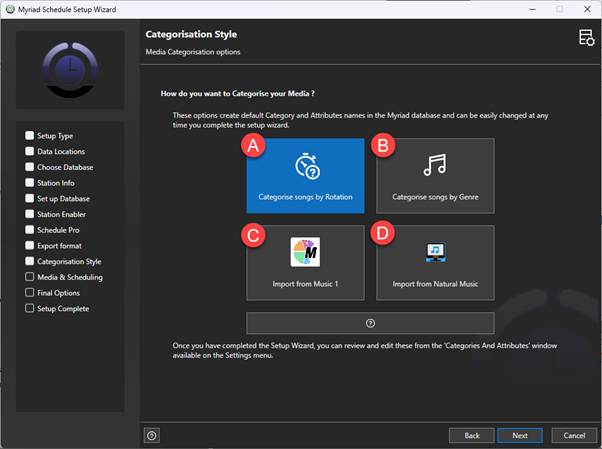Click the Natural Music monitor icon
The height and width of the screenshot is (449, 602).
(436, 252)
